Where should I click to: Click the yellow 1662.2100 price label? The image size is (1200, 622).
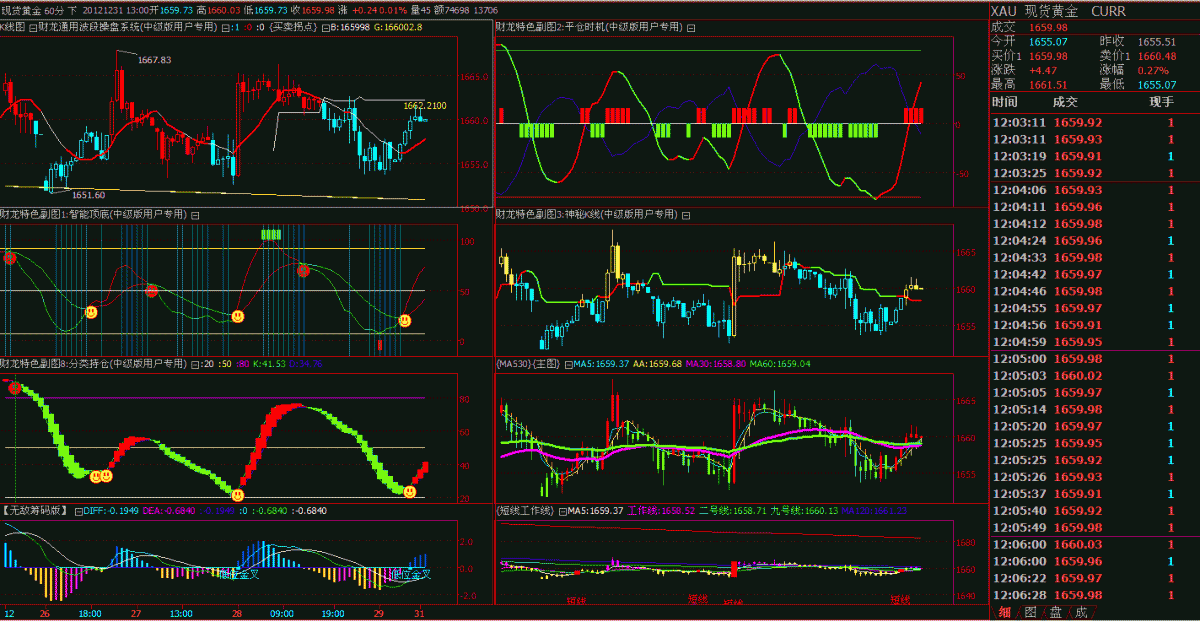425,105
